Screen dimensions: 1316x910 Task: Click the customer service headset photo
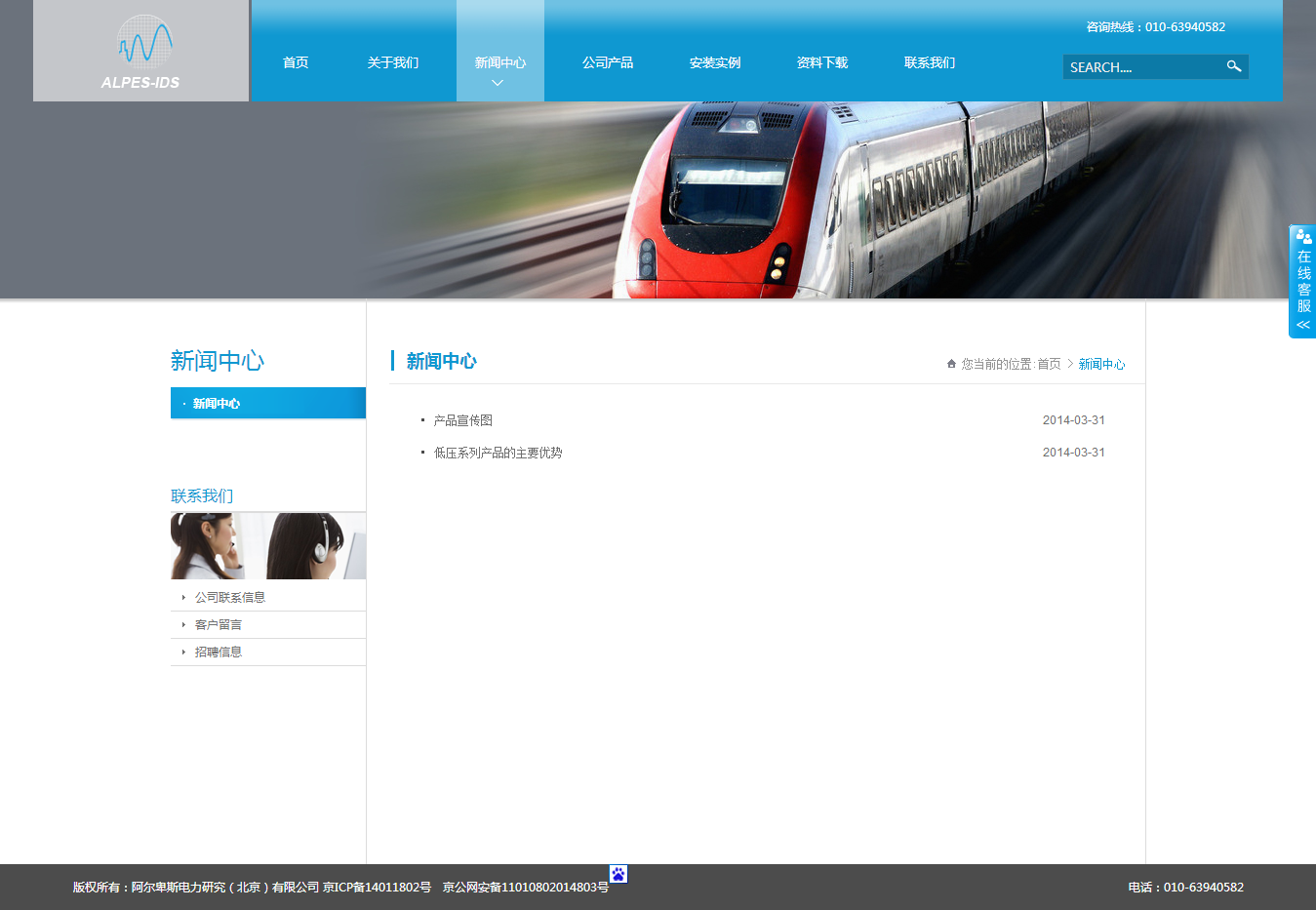(268, 546)
